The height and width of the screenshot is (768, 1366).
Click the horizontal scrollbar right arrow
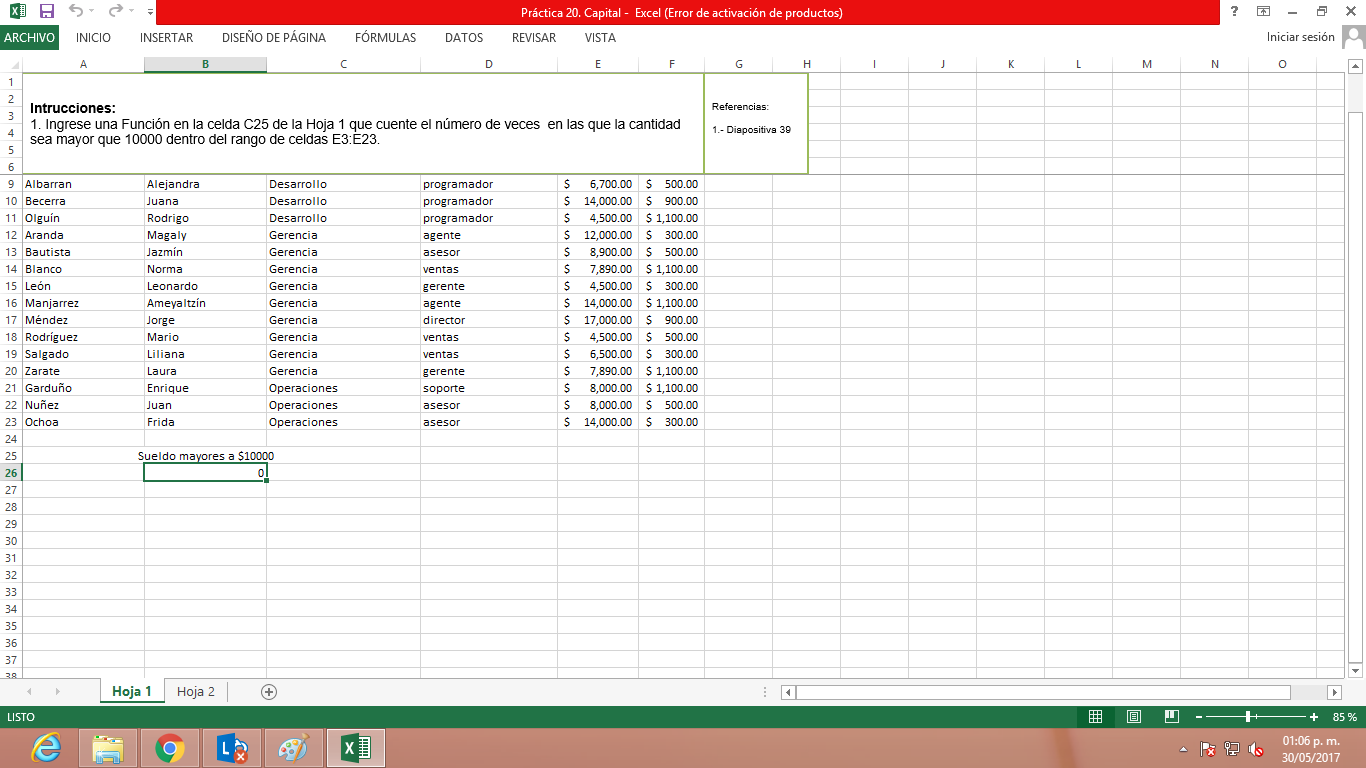tap(1334, 692)
